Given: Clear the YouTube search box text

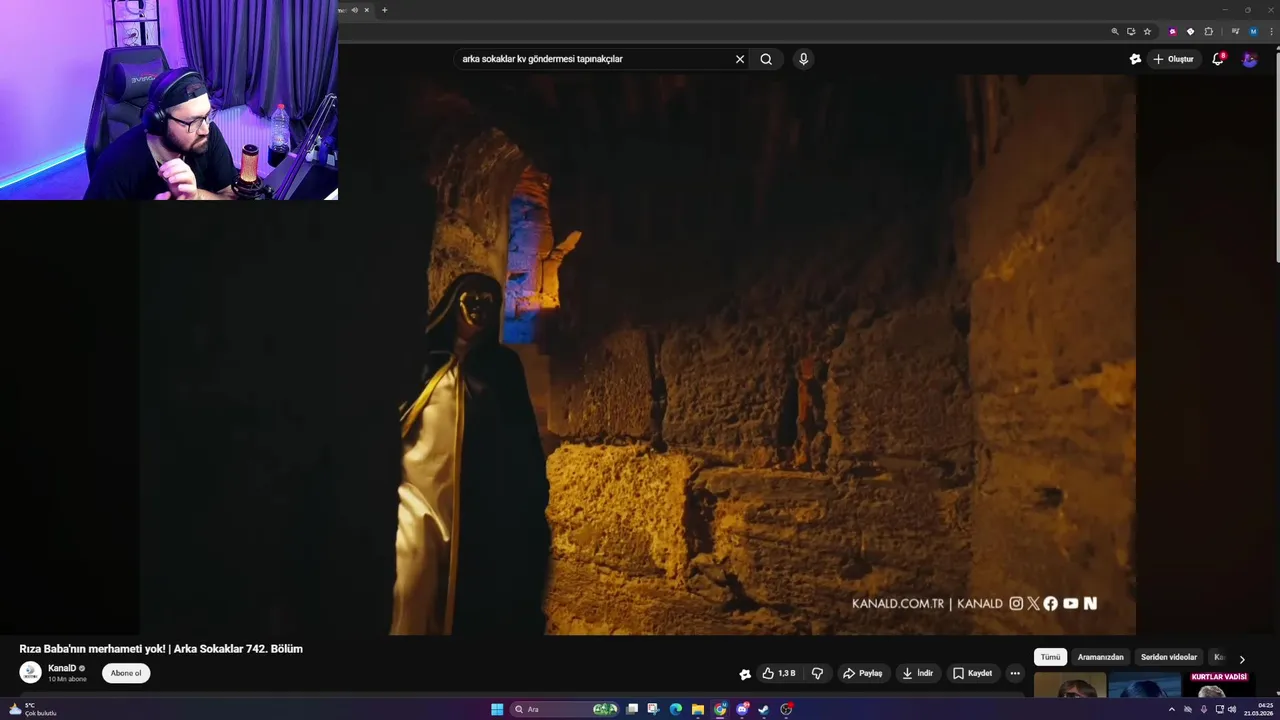Looking at the screenshot, I should tap(740, 59).
